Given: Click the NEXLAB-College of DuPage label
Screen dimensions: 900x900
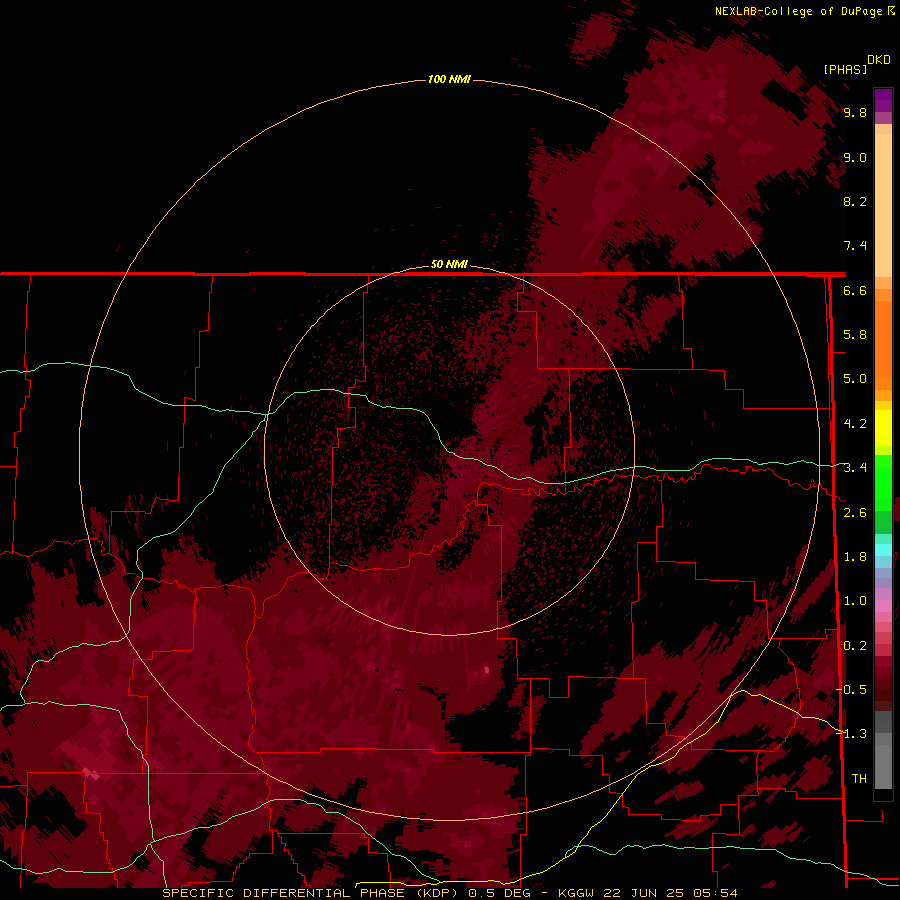Looking at the screenshot, I should [800, 11].
